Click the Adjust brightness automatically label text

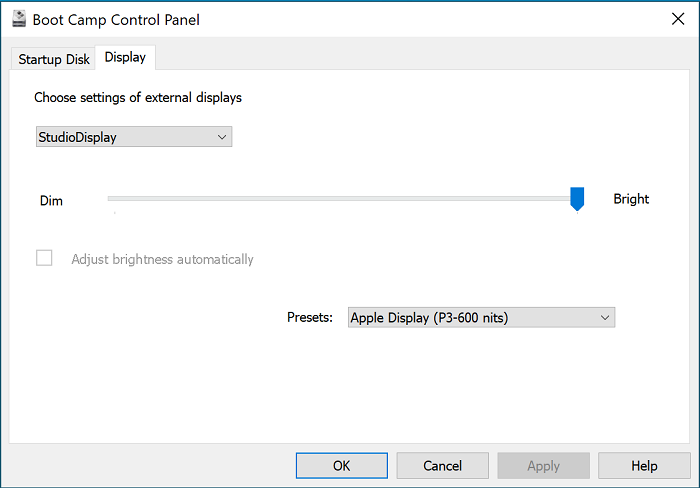[x=162, y=260]
